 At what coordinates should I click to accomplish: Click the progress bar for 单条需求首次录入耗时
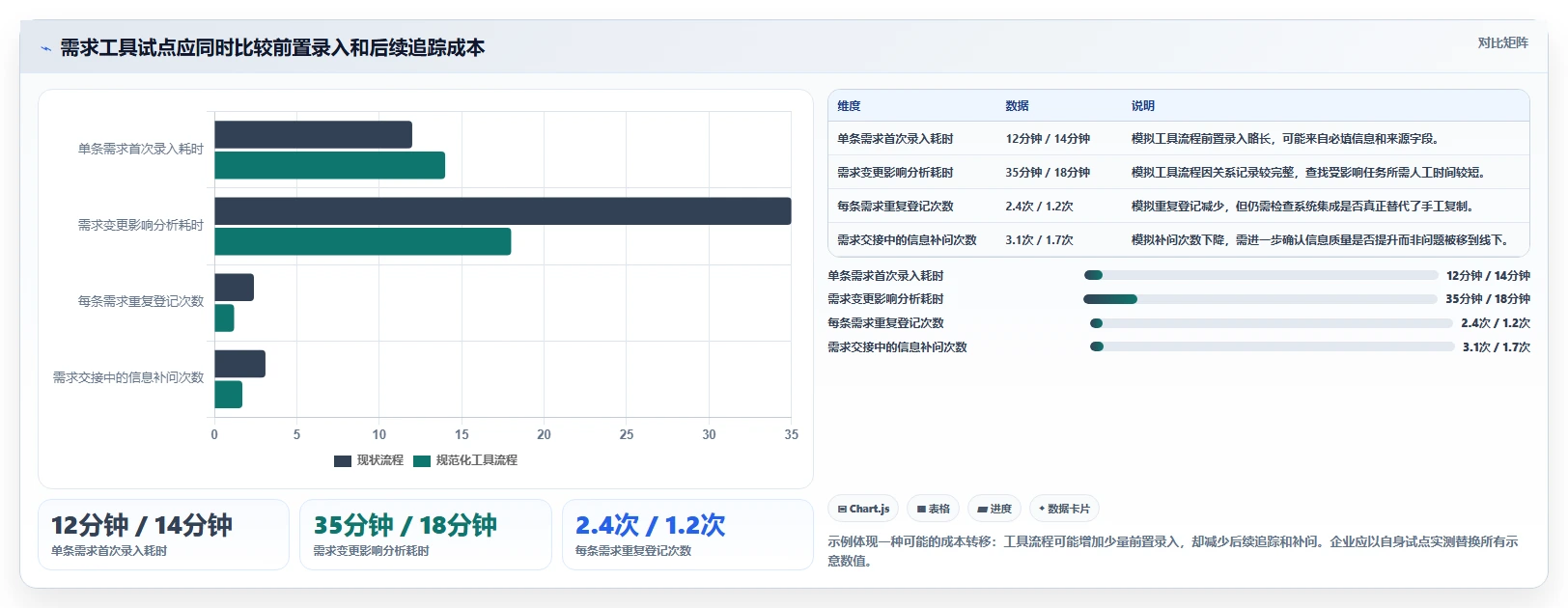pos(1261,275)
